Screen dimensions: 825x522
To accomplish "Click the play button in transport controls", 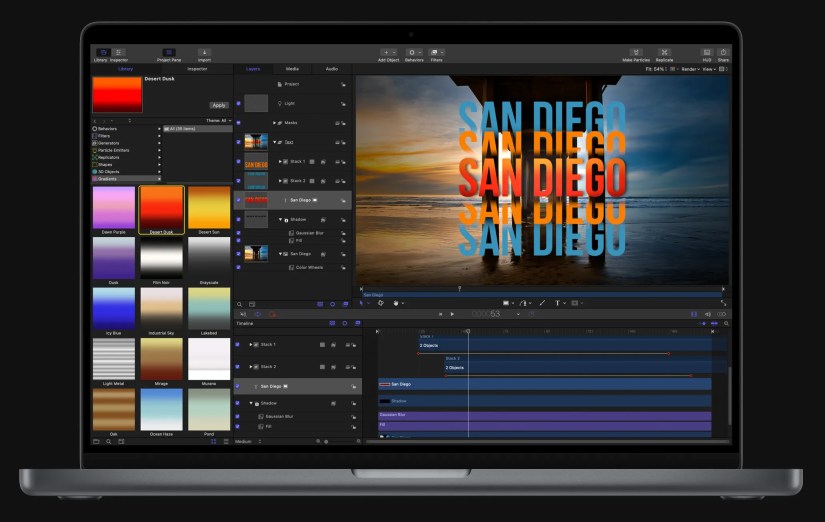I will pyautogui.click(x=452, y=314).
